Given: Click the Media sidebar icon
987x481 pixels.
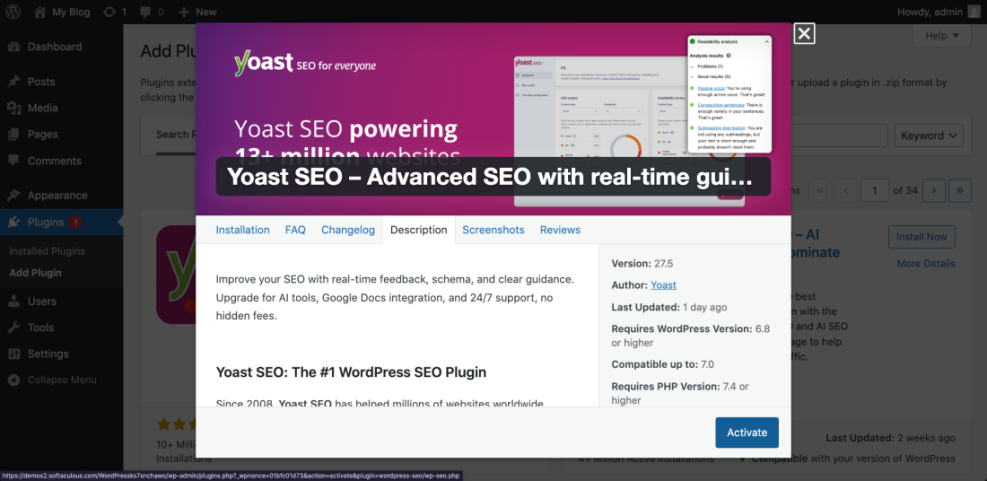Looking at the screenshot, I should 14,108.
